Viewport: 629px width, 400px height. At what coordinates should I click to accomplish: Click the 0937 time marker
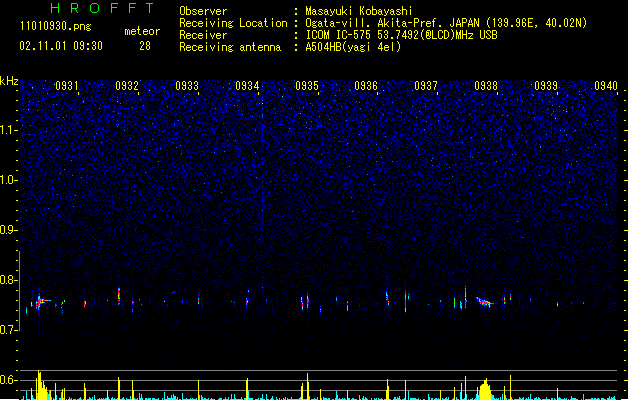[x=426, y=86]
